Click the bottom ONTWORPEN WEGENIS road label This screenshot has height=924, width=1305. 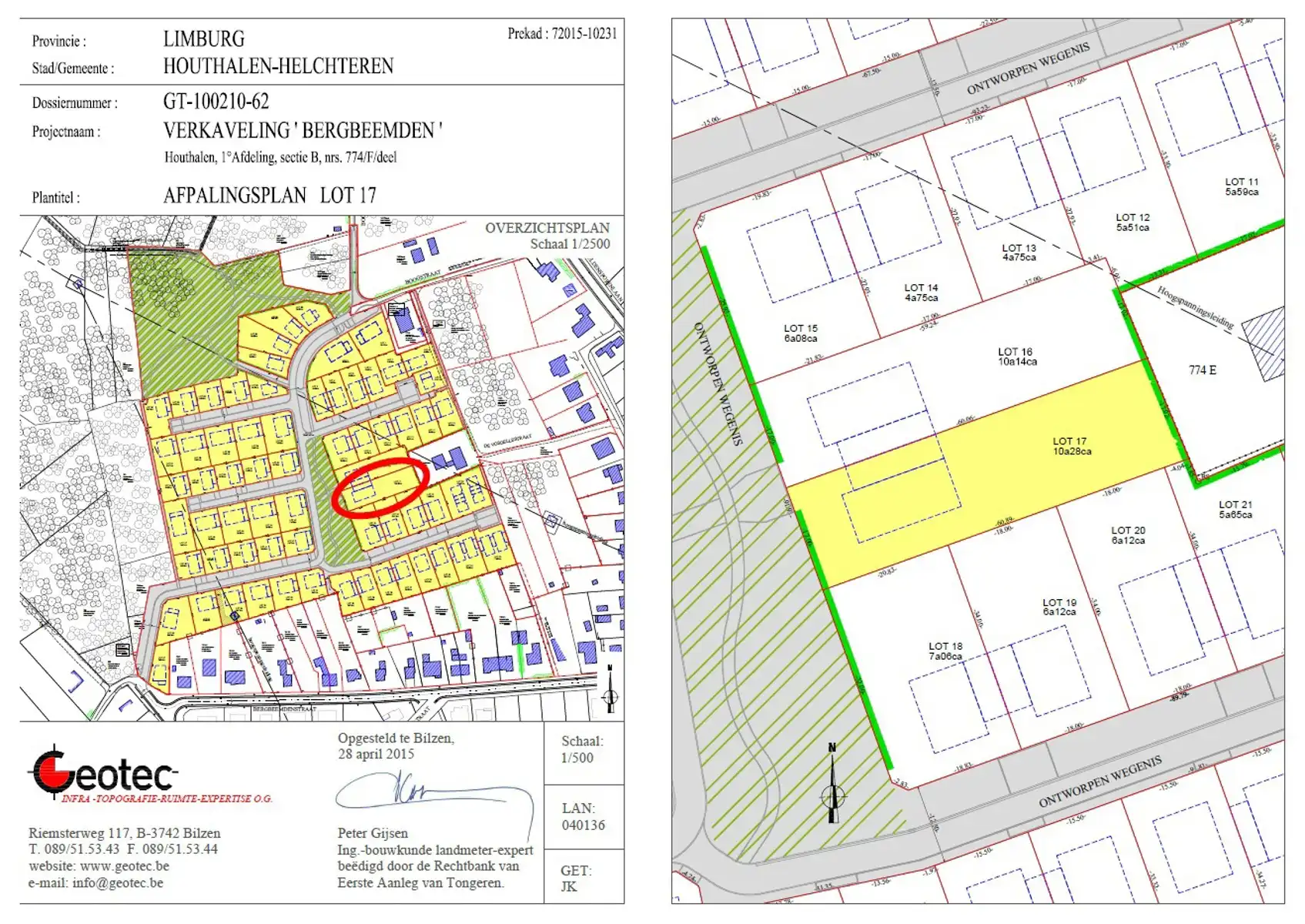pyautogui.click(x=1100, y=782)
